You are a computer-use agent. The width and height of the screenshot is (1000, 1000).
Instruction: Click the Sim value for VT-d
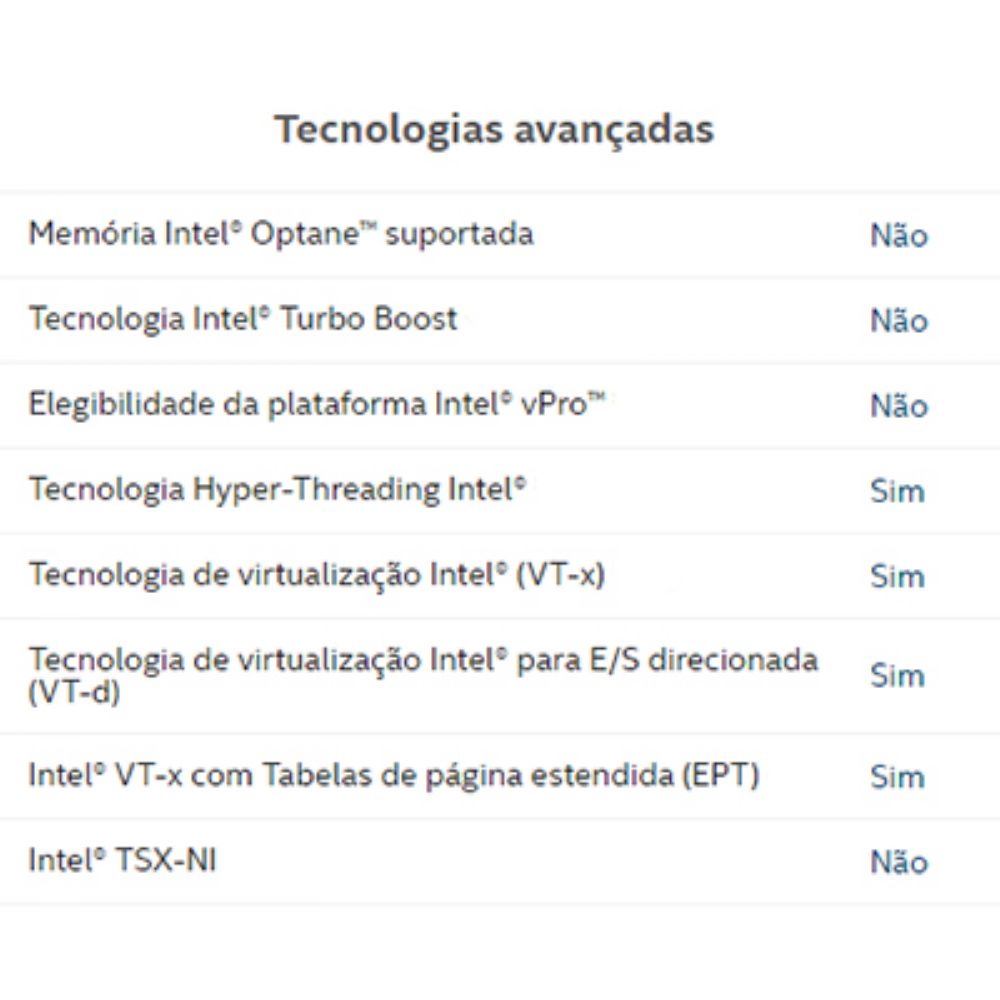(897, 675)
